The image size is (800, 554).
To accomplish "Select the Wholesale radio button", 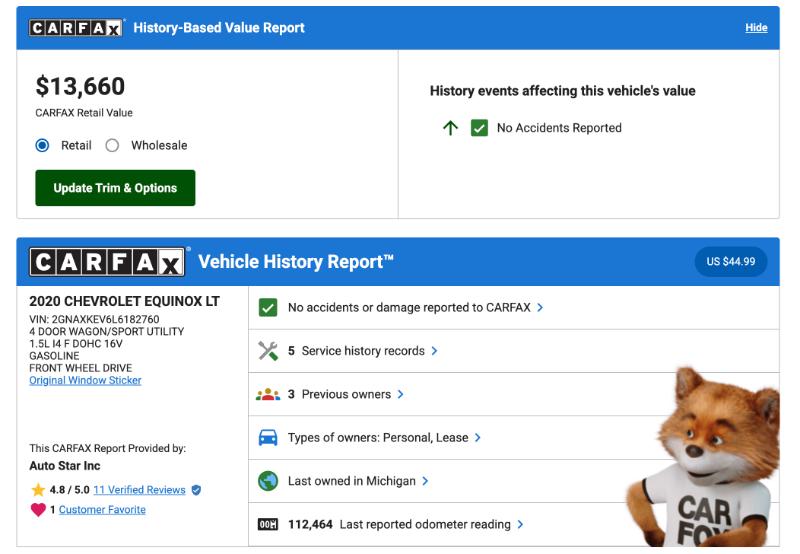I will coord(112,145).
